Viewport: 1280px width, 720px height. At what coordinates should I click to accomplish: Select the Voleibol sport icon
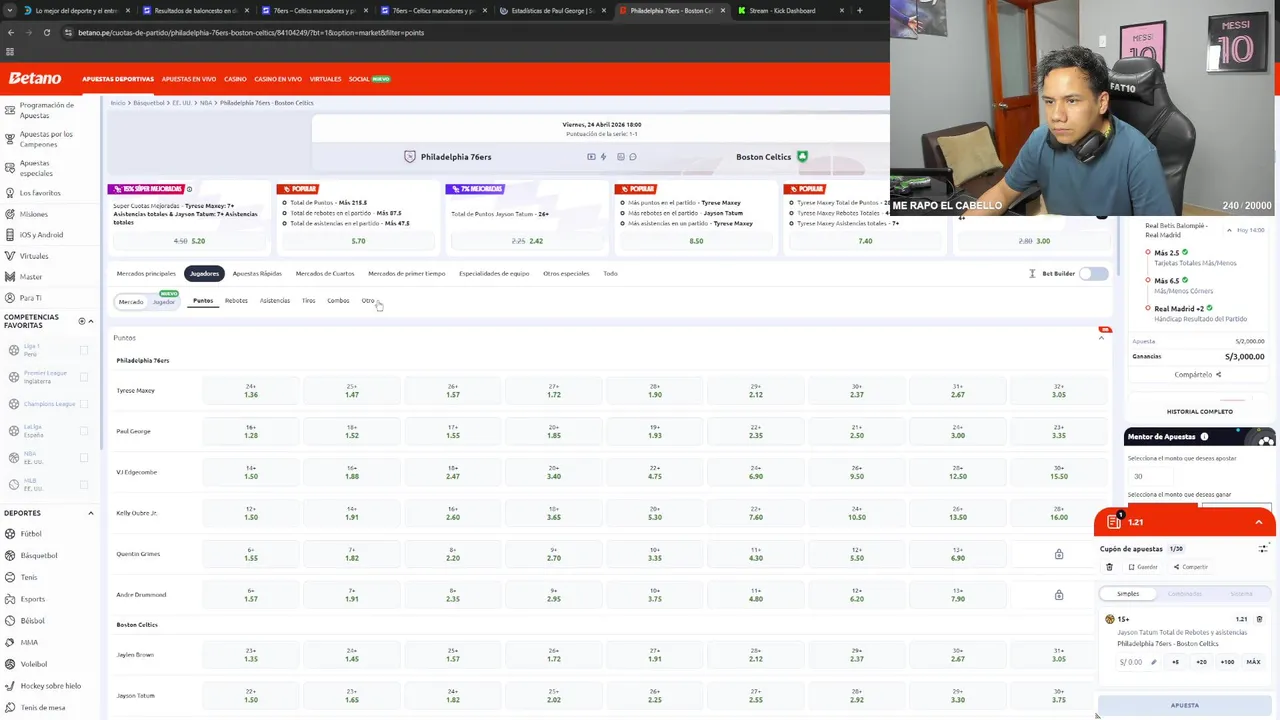coord(9,664)
